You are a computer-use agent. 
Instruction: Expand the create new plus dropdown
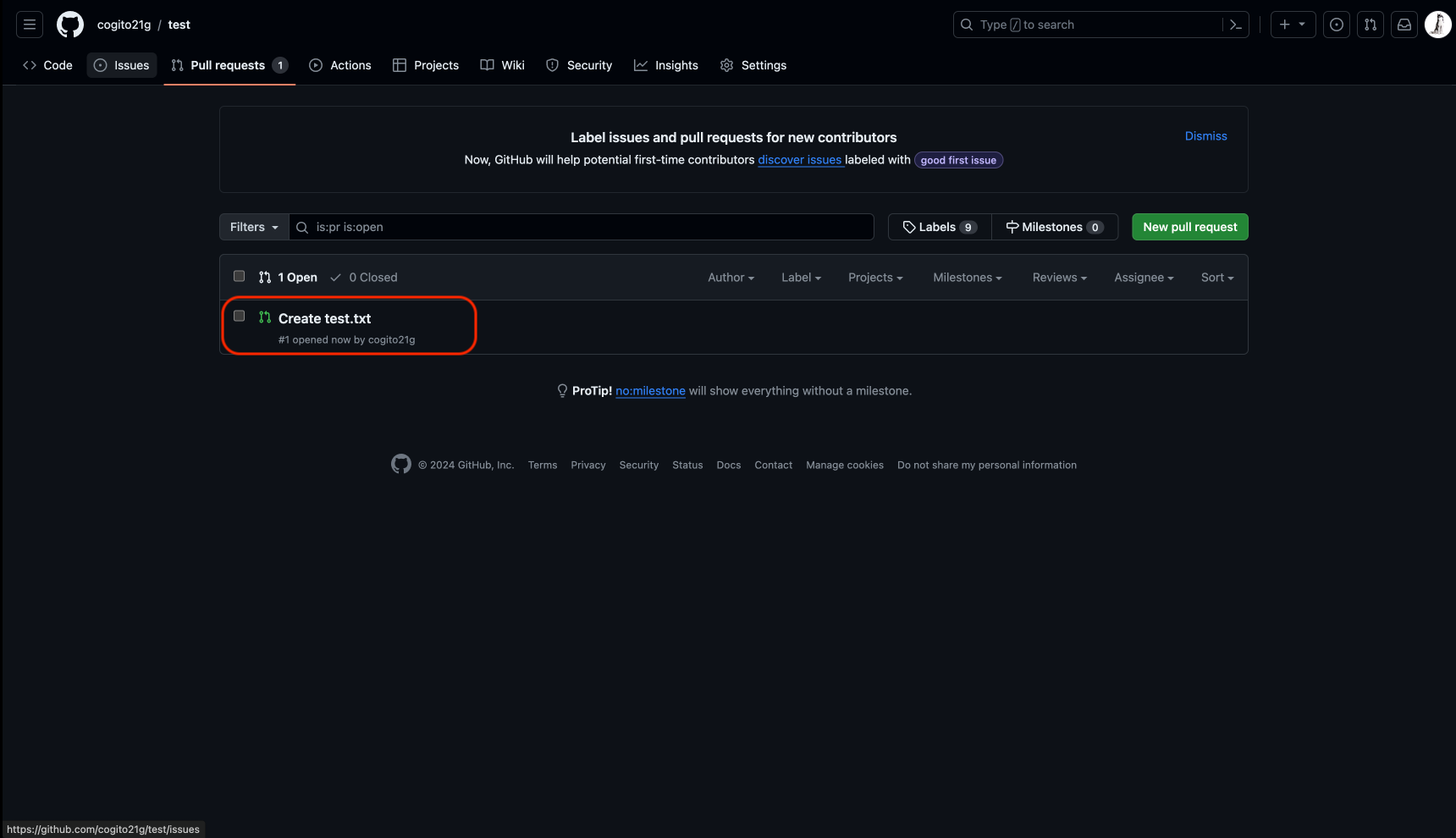pyautogui.click(x=1293, y=25)
